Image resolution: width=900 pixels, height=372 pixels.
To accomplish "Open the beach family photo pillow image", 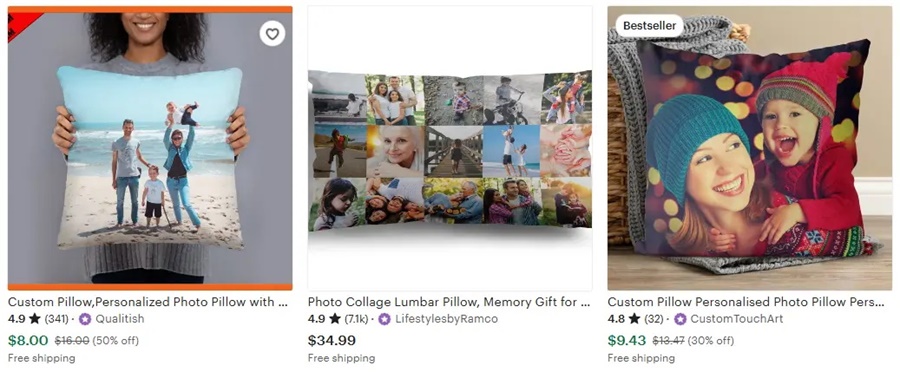I will (150, 148).
